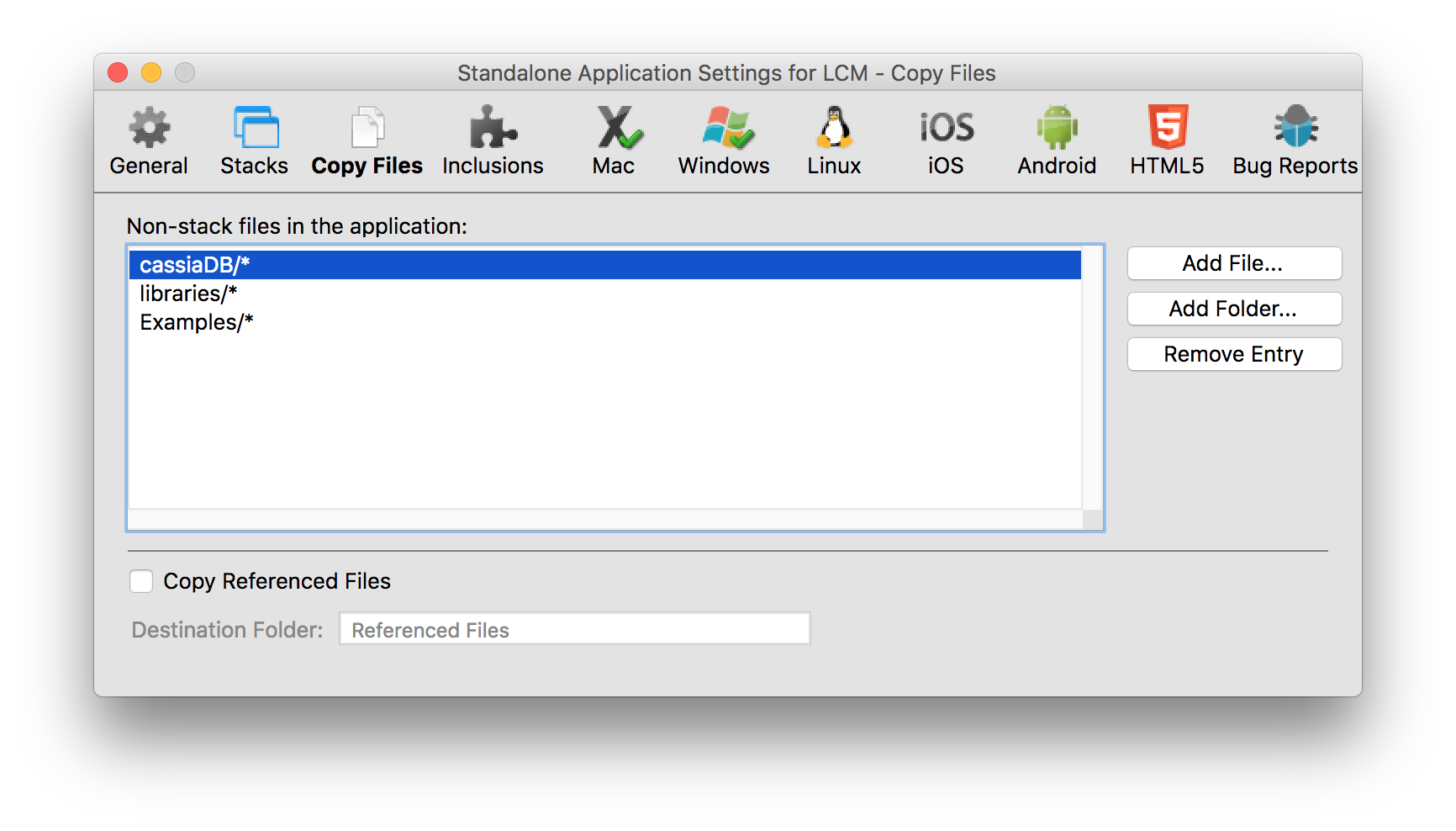Screen dimensions: 1456x831
Task: Click the Add File... button
Action: (x=1234, y=263)
